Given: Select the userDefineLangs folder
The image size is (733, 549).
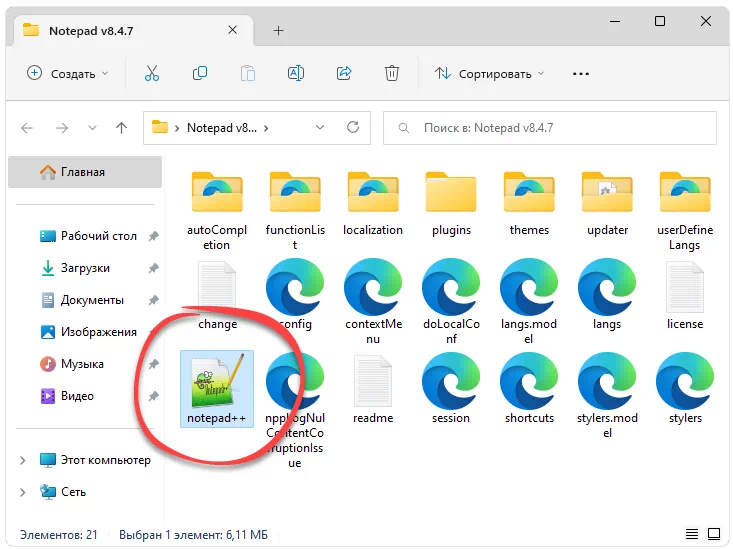Looking at the screenshot, I should point(685,211).
